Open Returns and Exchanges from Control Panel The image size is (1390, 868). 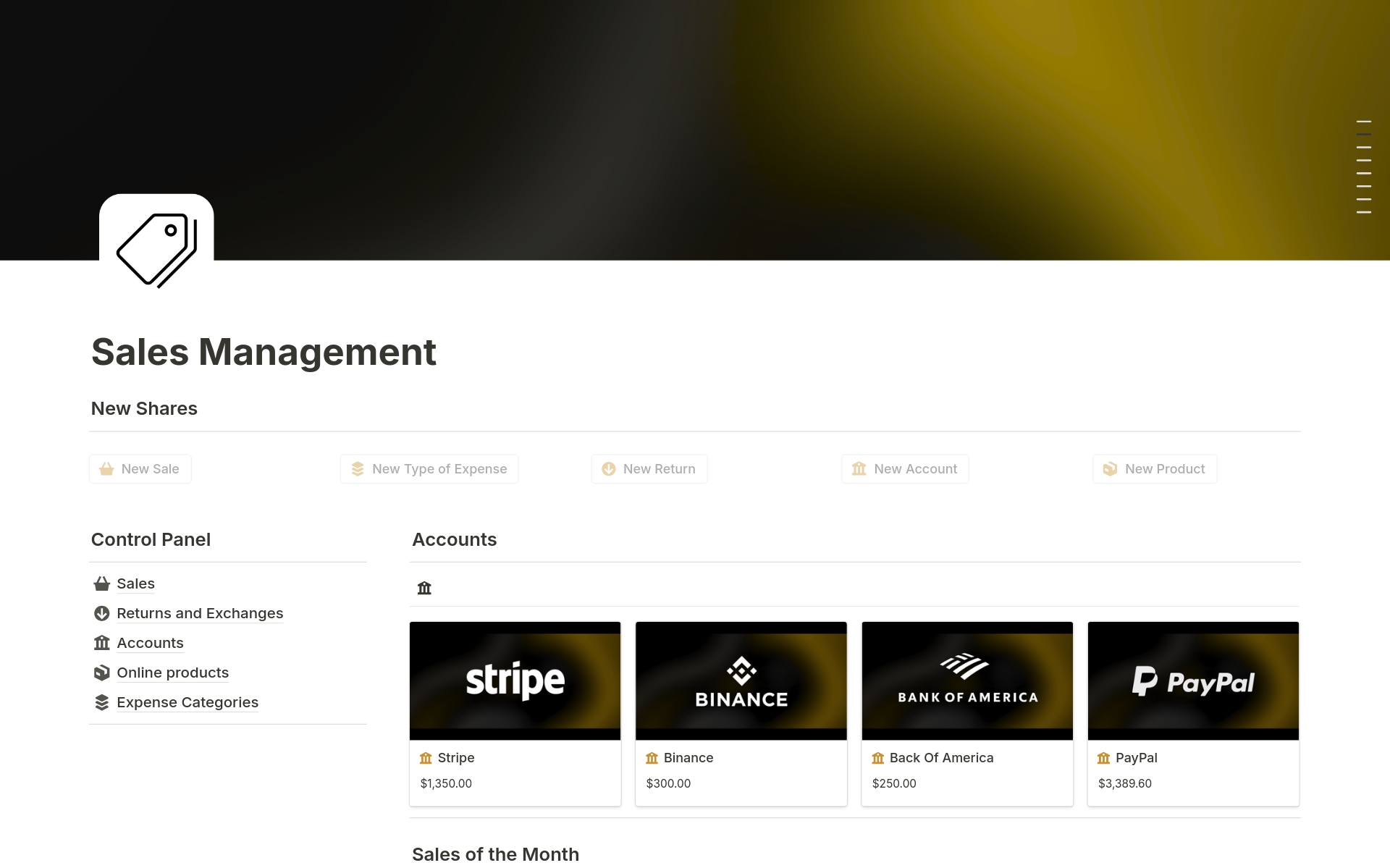tap(200, 613)
